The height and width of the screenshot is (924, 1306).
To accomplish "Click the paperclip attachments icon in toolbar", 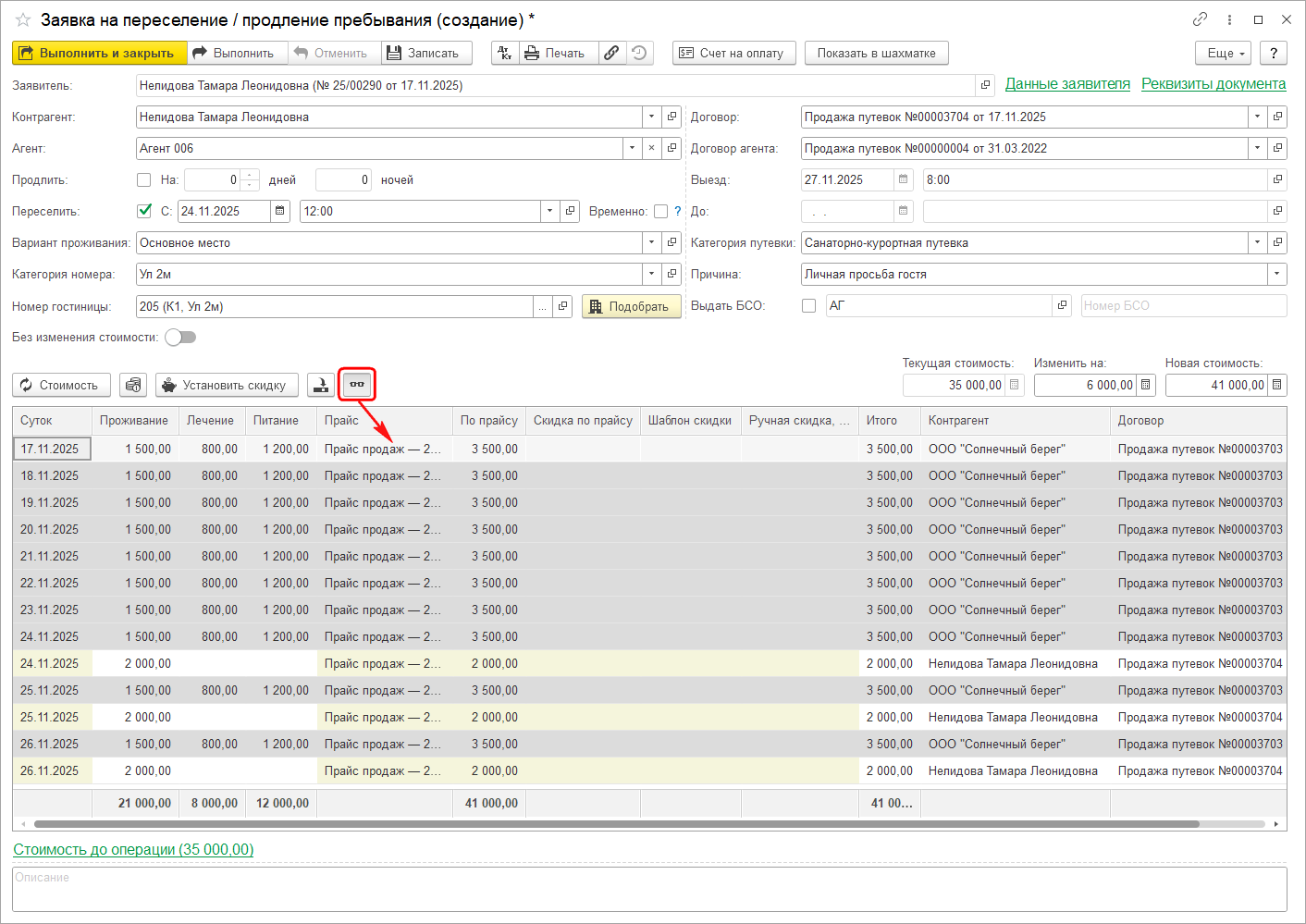I will (611, 54).
